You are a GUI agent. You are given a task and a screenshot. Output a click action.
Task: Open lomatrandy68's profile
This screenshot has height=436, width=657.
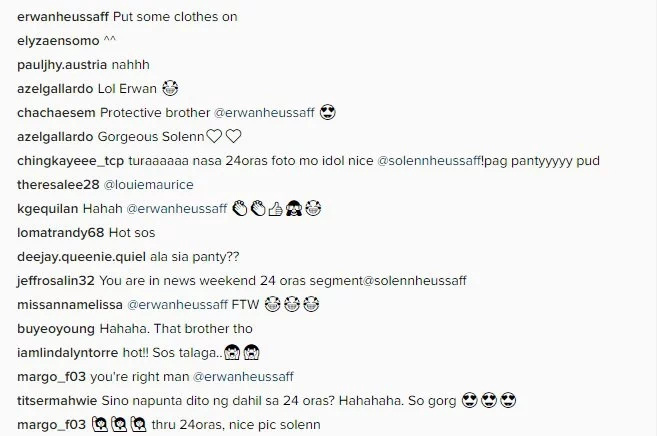(x=60, y=233)
